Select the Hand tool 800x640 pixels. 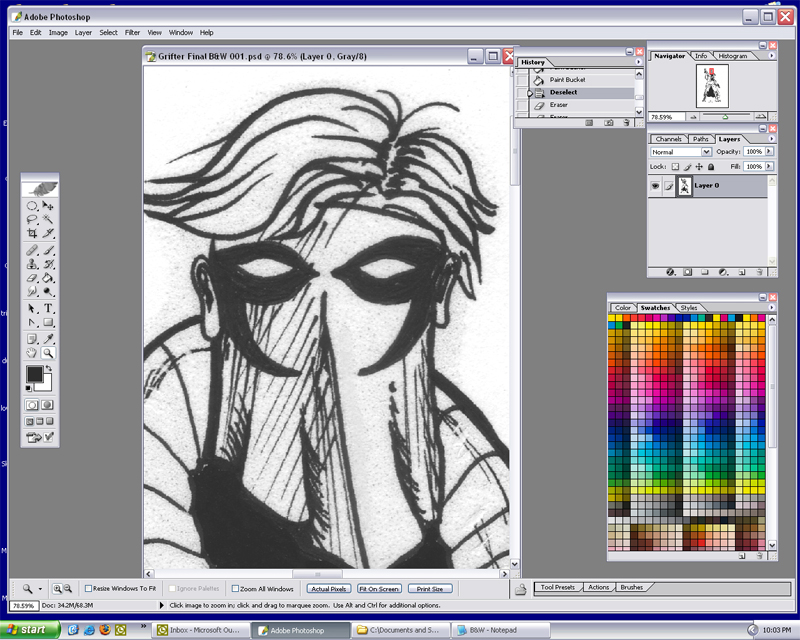(32, 353)
